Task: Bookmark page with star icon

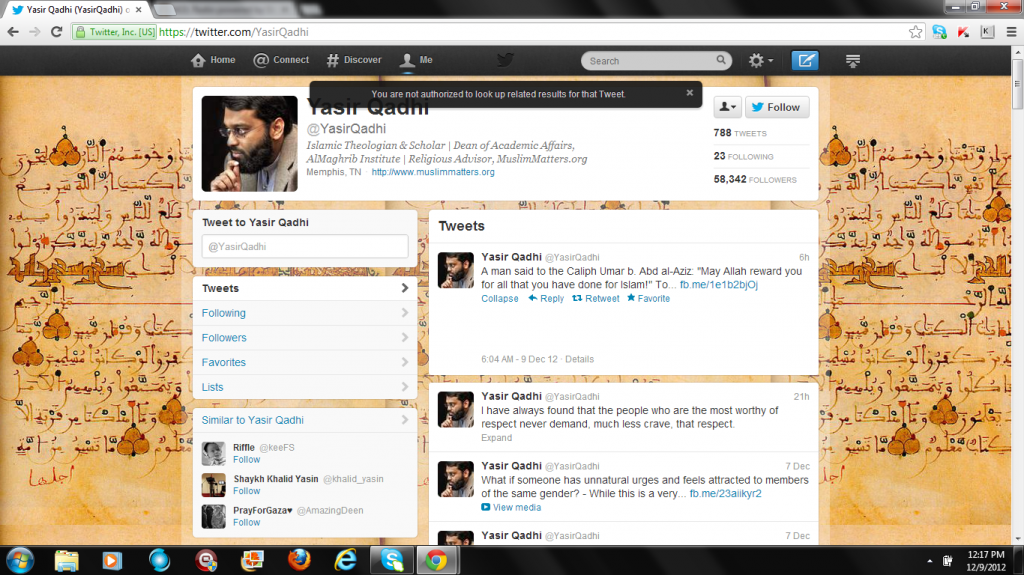Action: (x=916, y=31)
